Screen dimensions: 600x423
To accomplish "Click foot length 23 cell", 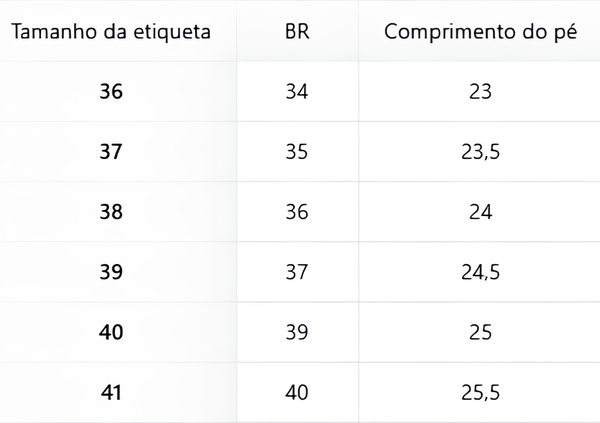I will point(480,91).
